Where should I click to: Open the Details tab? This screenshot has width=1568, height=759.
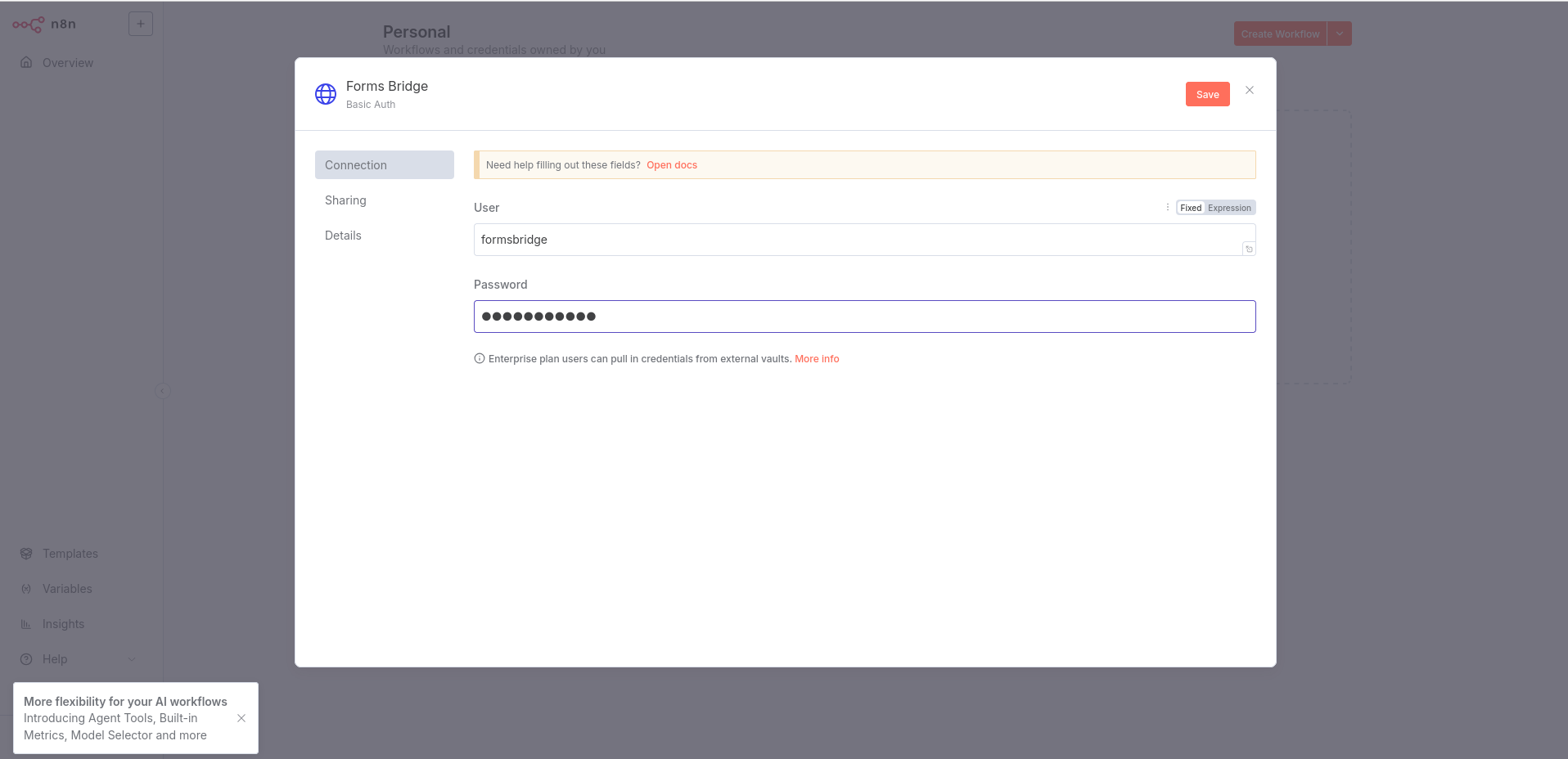tap(343, 235)
